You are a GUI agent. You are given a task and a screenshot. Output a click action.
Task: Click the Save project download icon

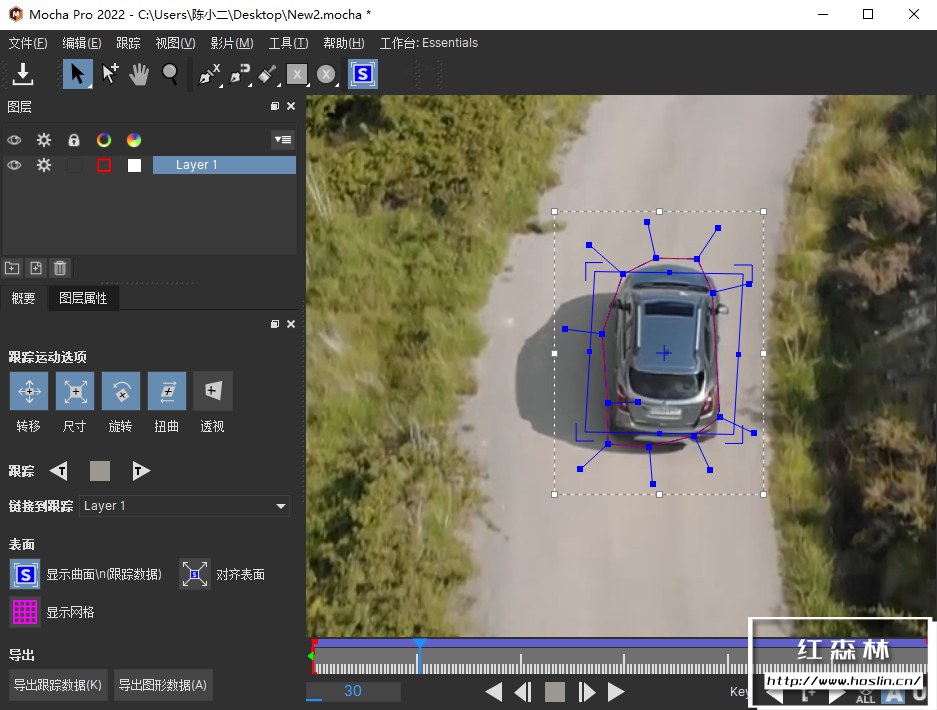point(23,73)
